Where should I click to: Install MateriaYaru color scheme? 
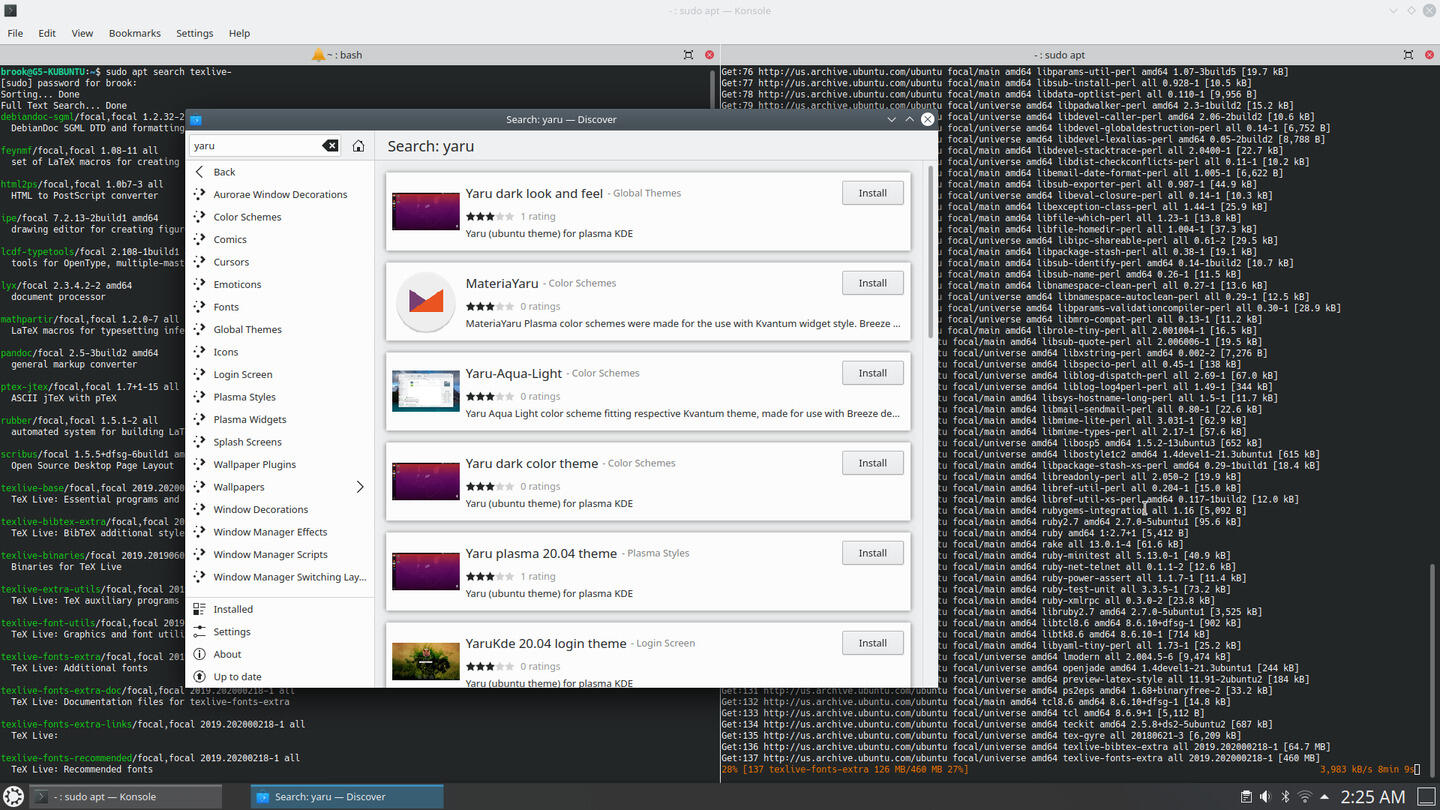(873, 283)
